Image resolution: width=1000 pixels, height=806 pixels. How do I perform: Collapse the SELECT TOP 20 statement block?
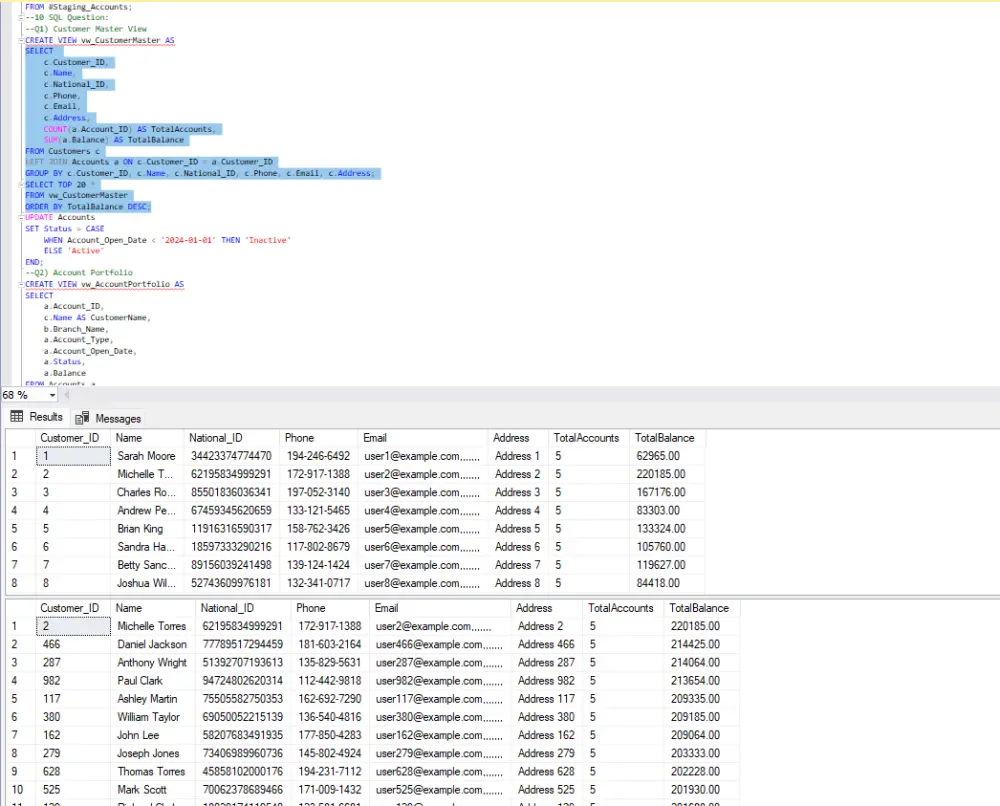pos(21,184)
